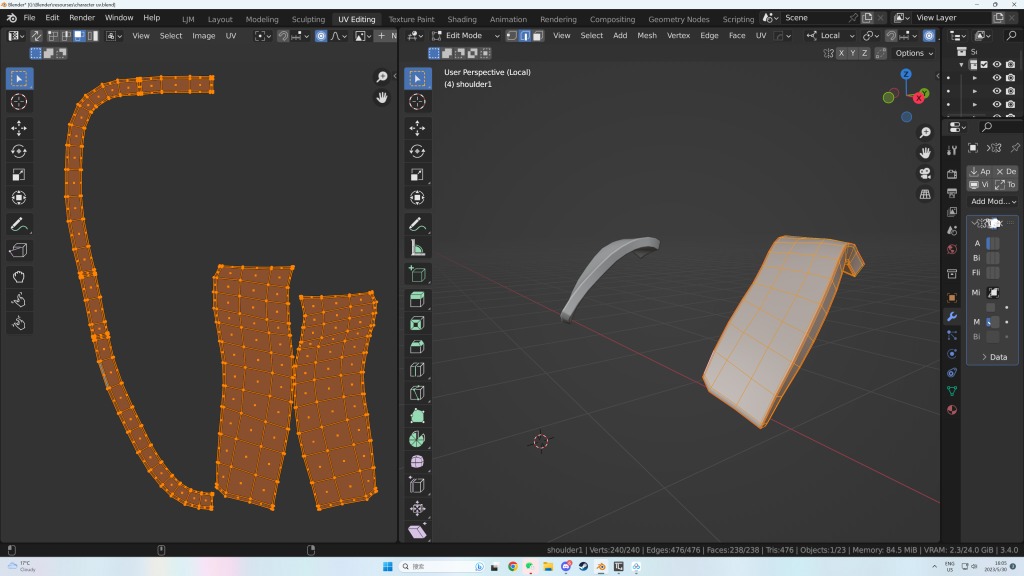1024x576 pixels.
Task: Open the File menu
Action: (x=29, y=18)
